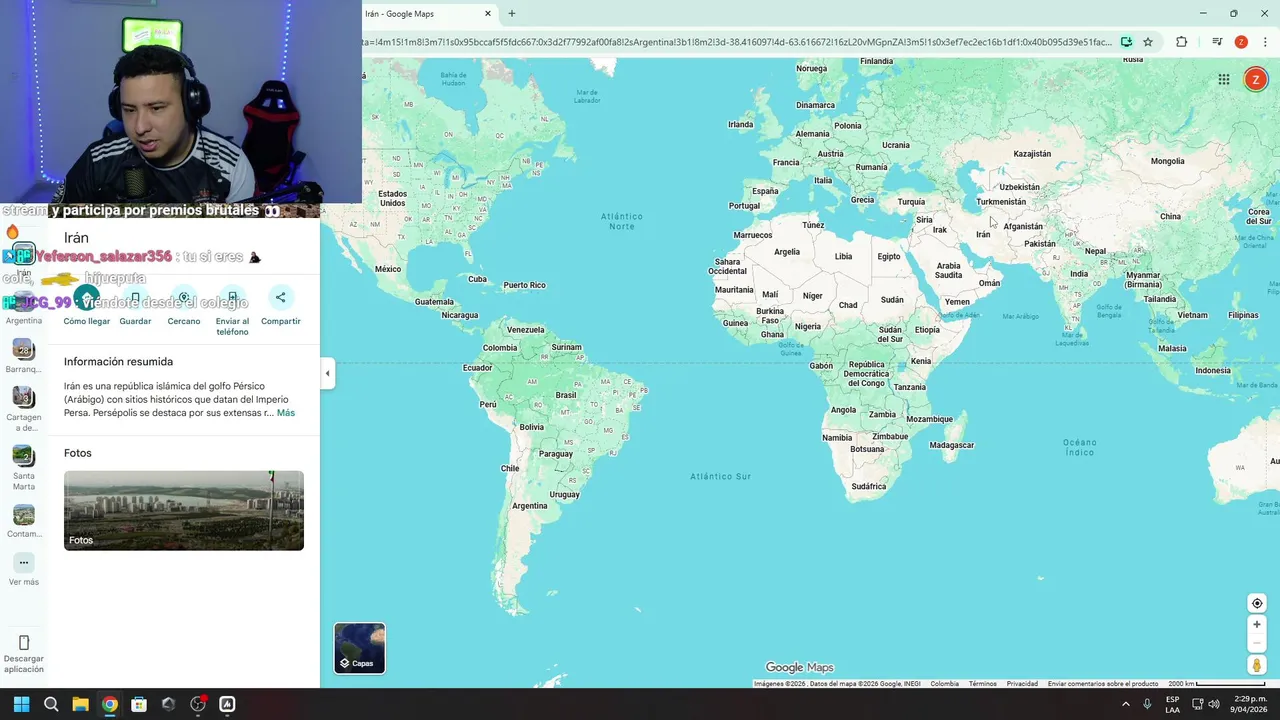The image size is (1280, 720).
Task: Click the Colombia link in map footer
Action: click(x=944, y=684)
